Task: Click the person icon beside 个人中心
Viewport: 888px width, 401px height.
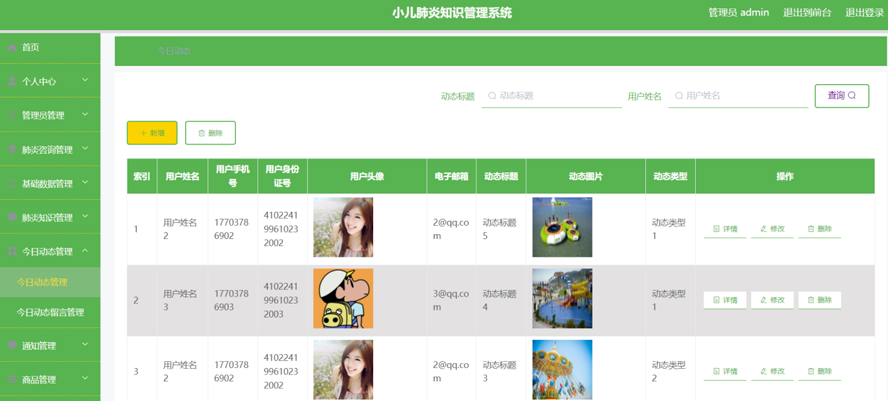Action: click(12, 81)
